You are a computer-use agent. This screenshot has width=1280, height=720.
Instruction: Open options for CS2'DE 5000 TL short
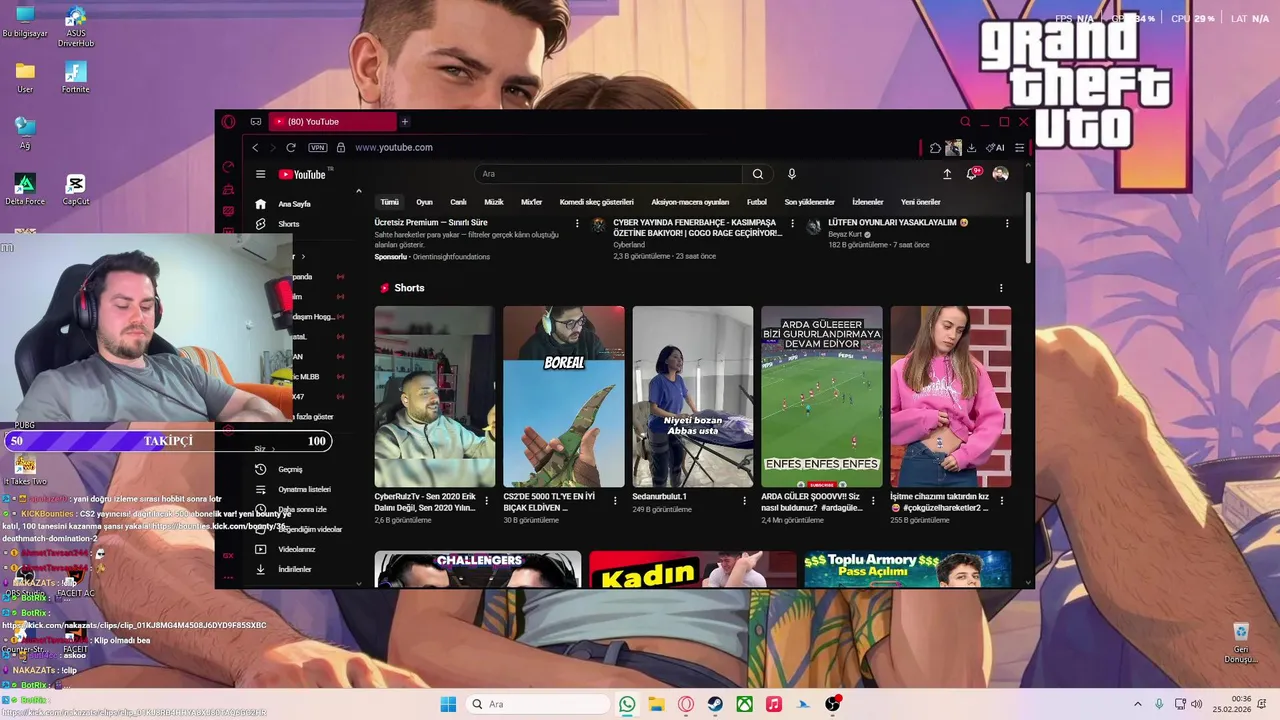615,500
